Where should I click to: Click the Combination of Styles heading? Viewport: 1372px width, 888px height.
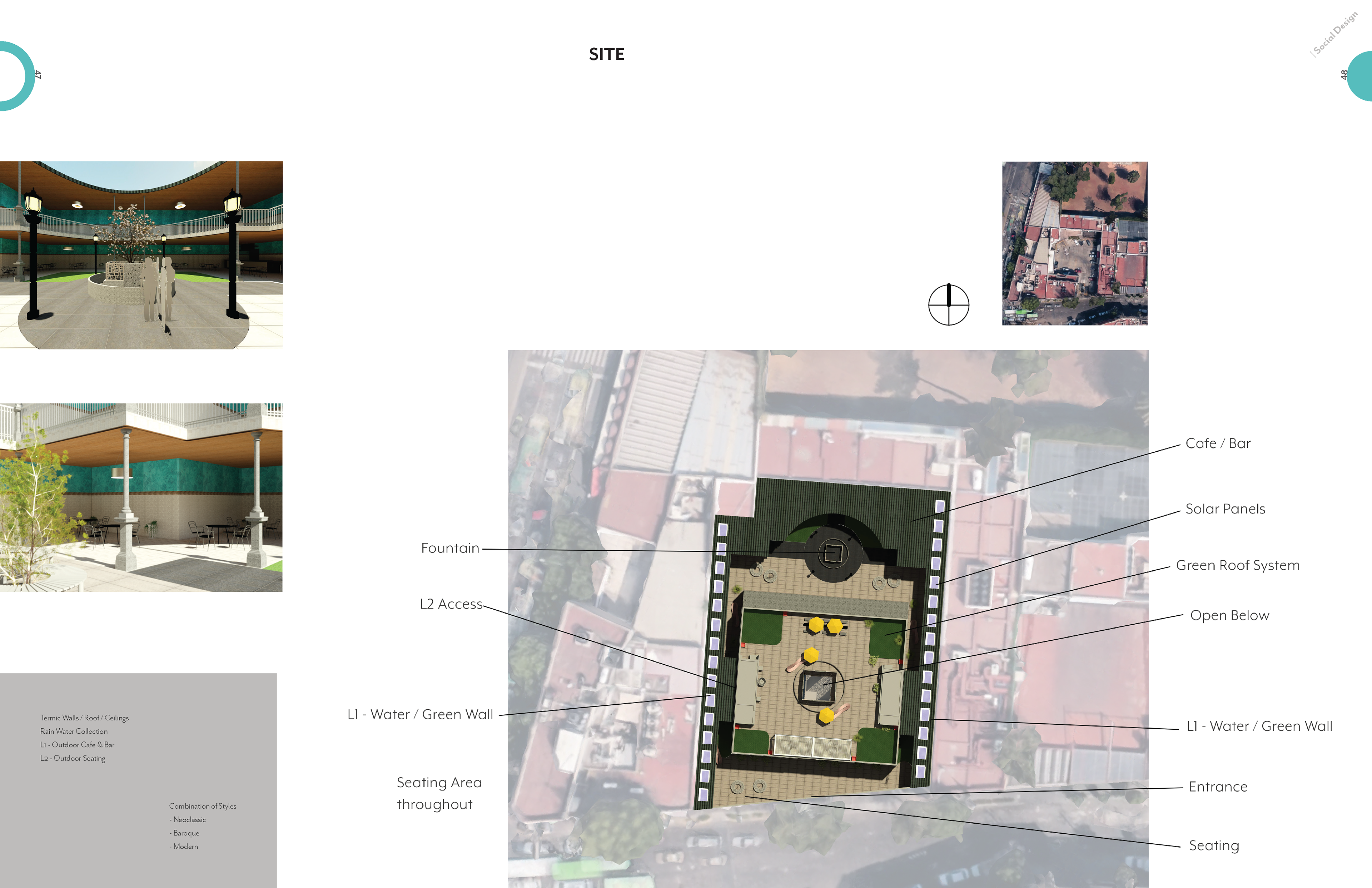[202, 806]
